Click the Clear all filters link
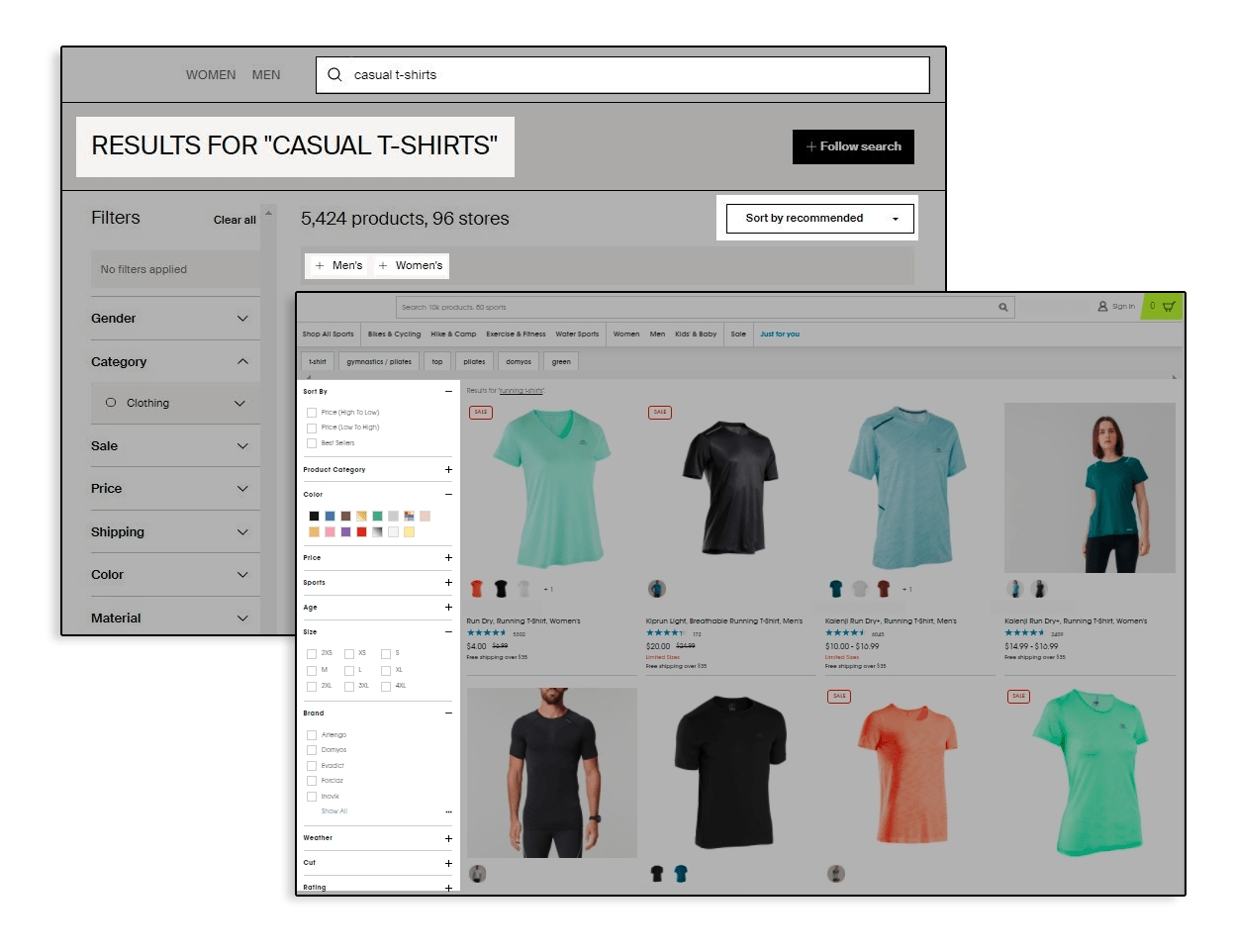This screenshot has width=1234, height=952. click(234, 220)
